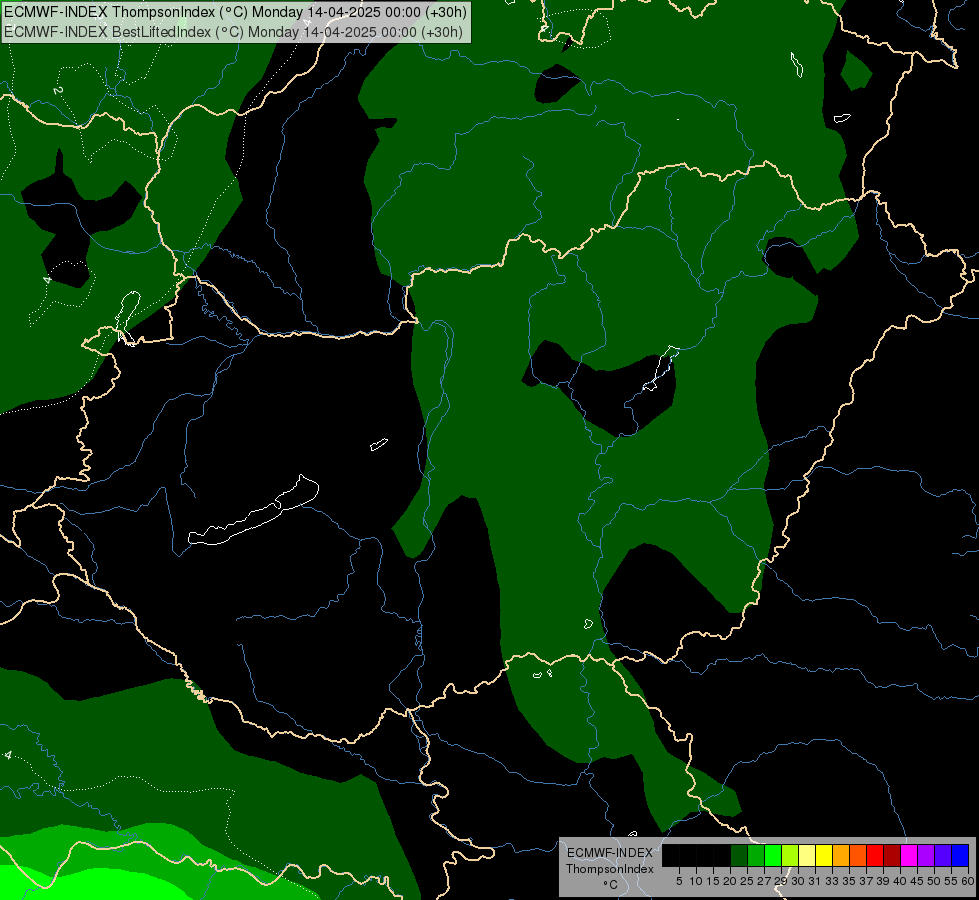
Task: Click the red 37–39 legend swatch
Action: [x=875, y=855]
